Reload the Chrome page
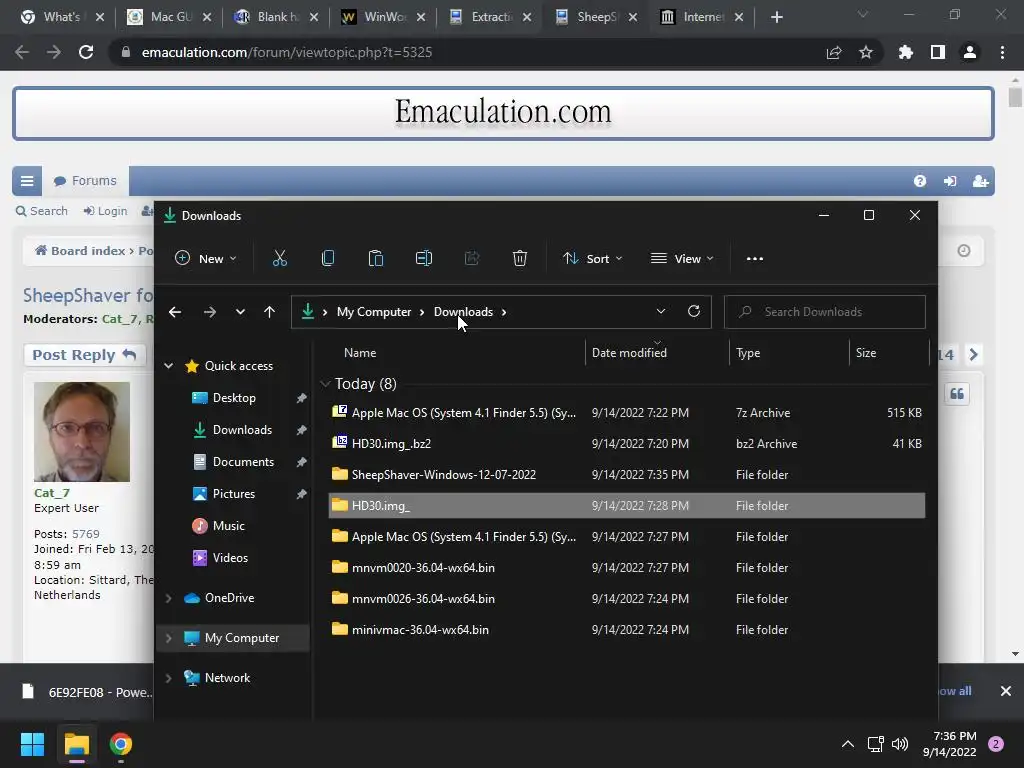1024x768 pixels. click(86, 52)
